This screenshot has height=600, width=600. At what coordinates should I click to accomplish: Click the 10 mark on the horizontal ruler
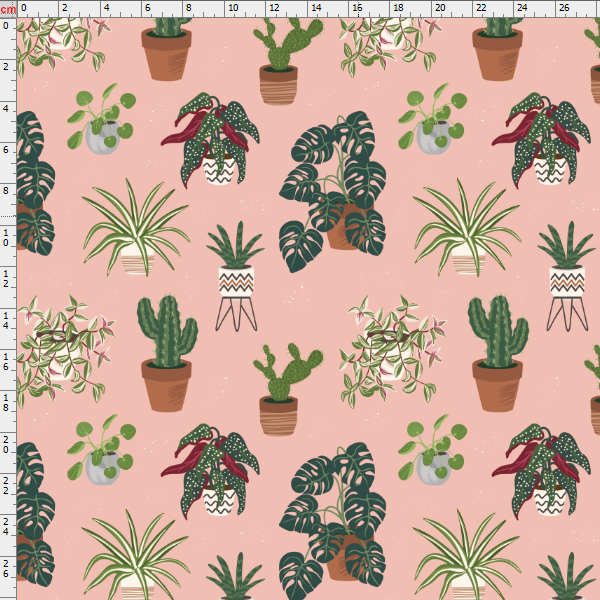[233, 8]
